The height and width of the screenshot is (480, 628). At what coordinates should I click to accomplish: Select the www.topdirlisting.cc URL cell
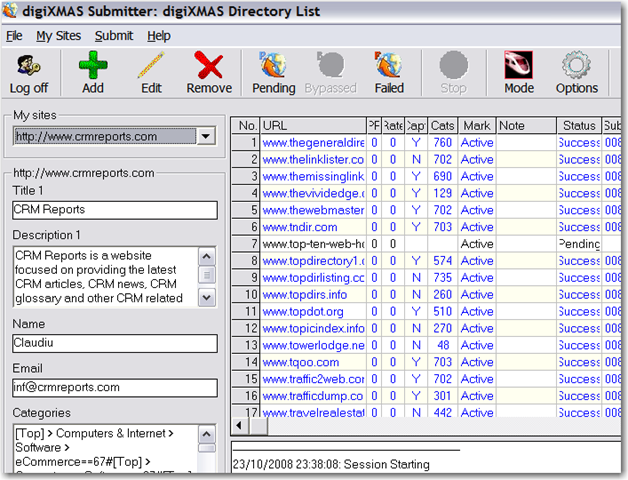click(313, 278)
